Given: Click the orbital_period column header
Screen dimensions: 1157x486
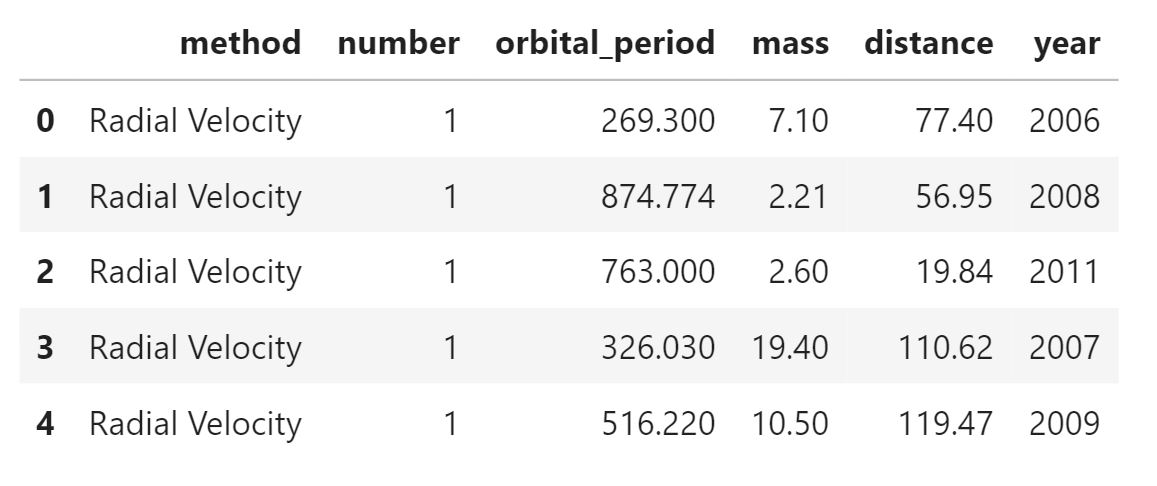Looking at the screenshot, I should (x=605, y=44).
